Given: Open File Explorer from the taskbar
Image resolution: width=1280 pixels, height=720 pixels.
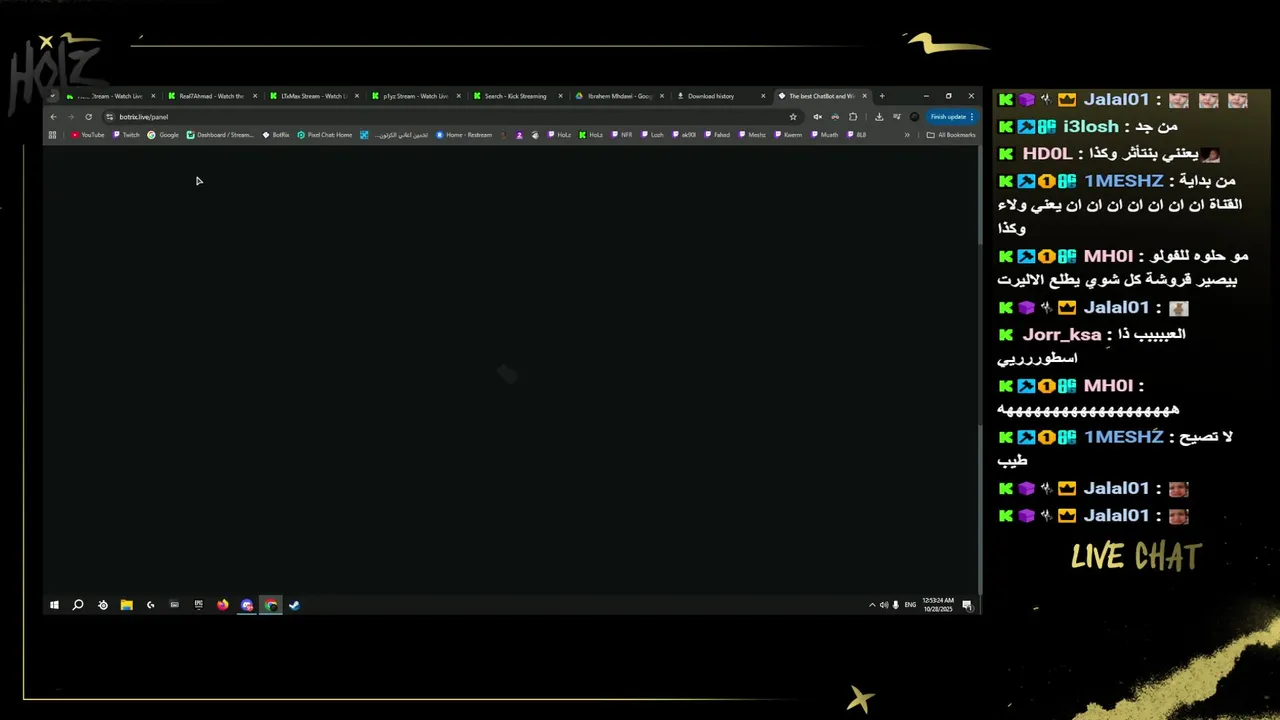Looking at the screenshot, I should [127, 605].
